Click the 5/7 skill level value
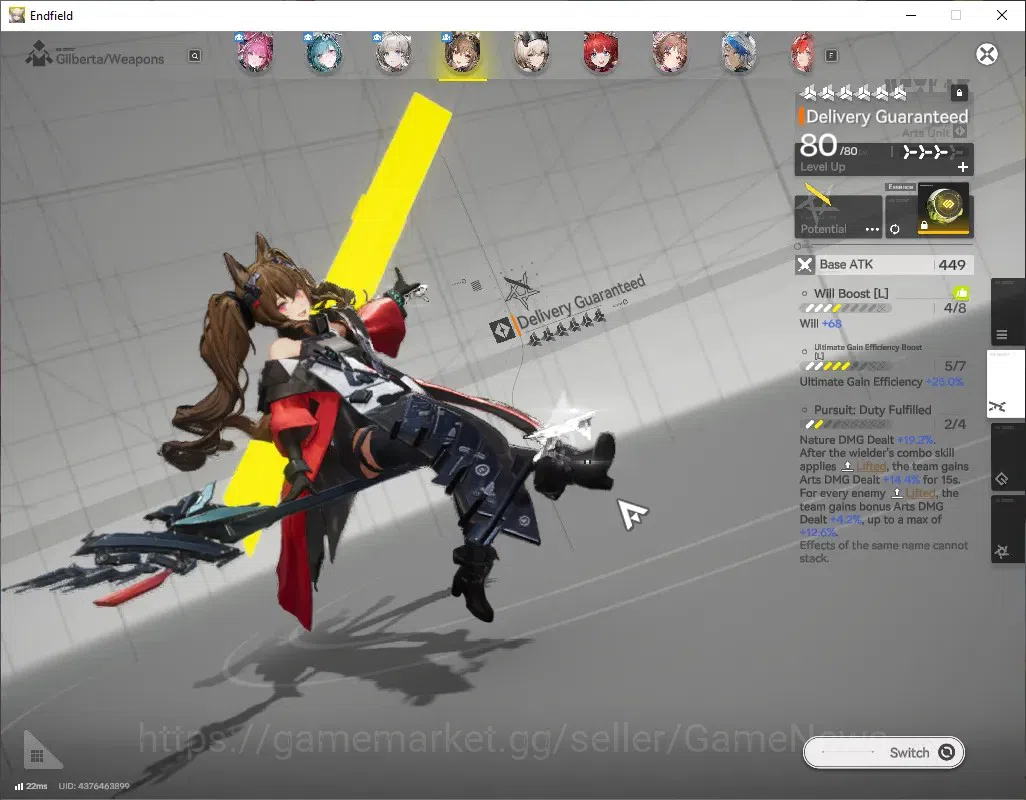This screenshot has width=1026, height=800. tap(955, 366)
